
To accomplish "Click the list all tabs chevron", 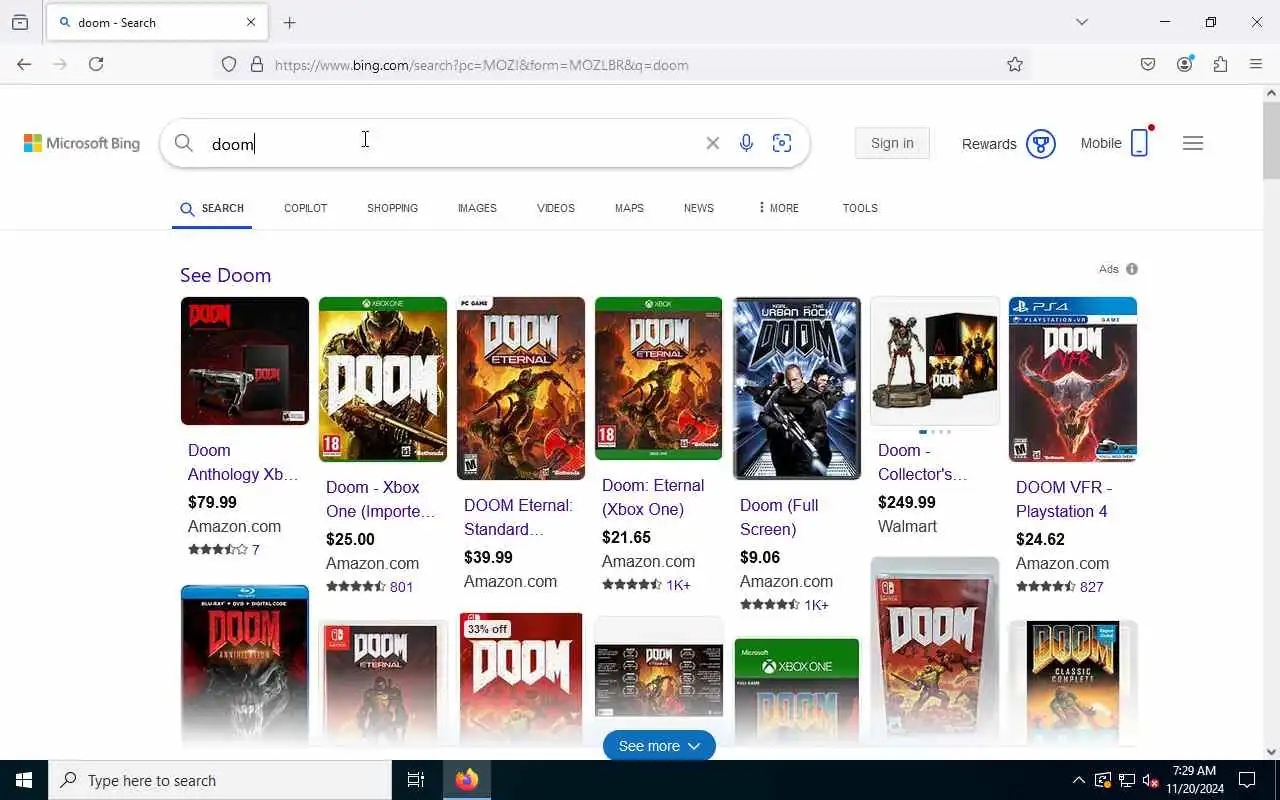I will point(1081,22).
